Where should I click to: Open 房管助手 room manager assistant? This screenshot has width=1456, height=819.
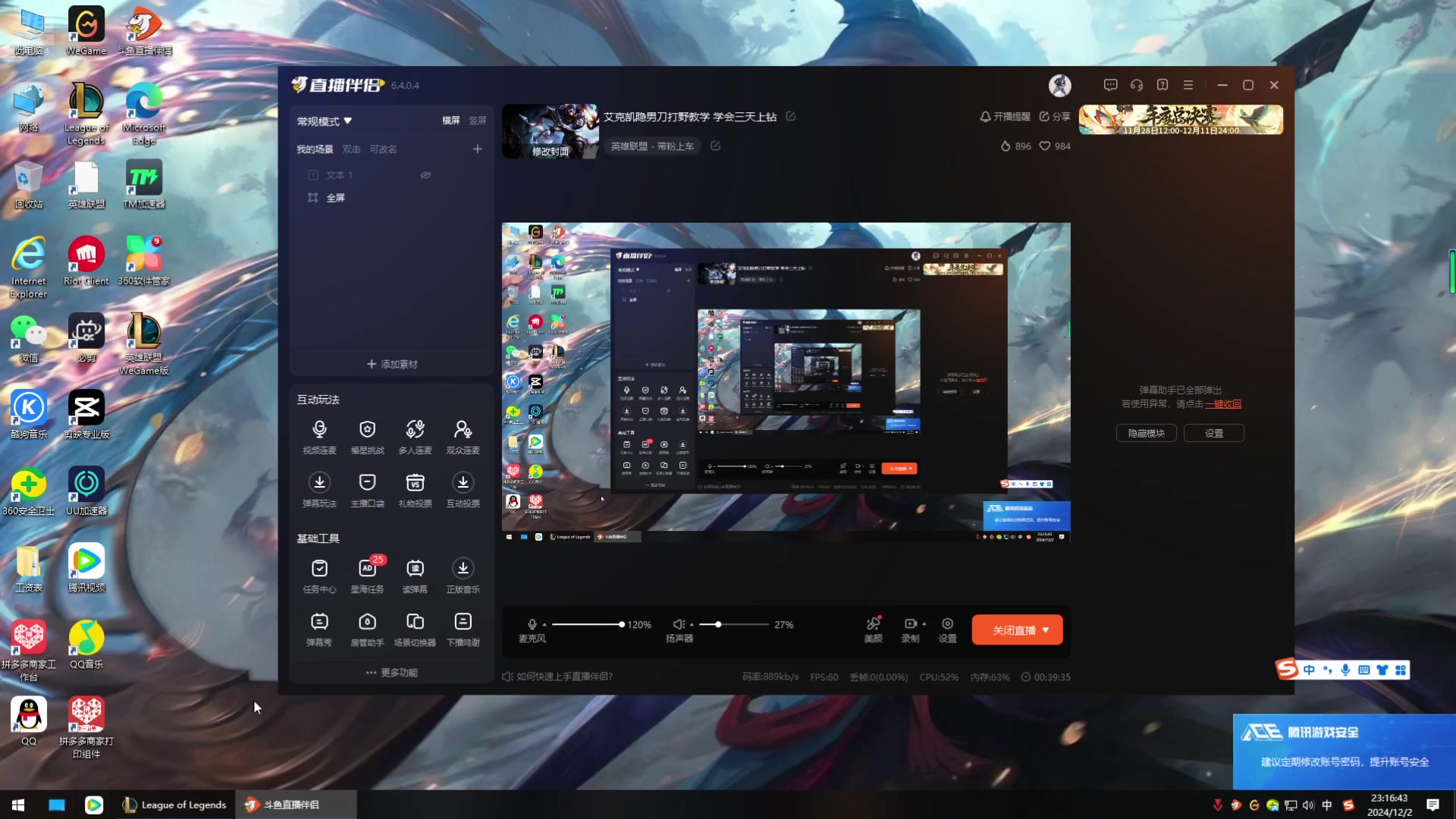[x=367, y=629]
